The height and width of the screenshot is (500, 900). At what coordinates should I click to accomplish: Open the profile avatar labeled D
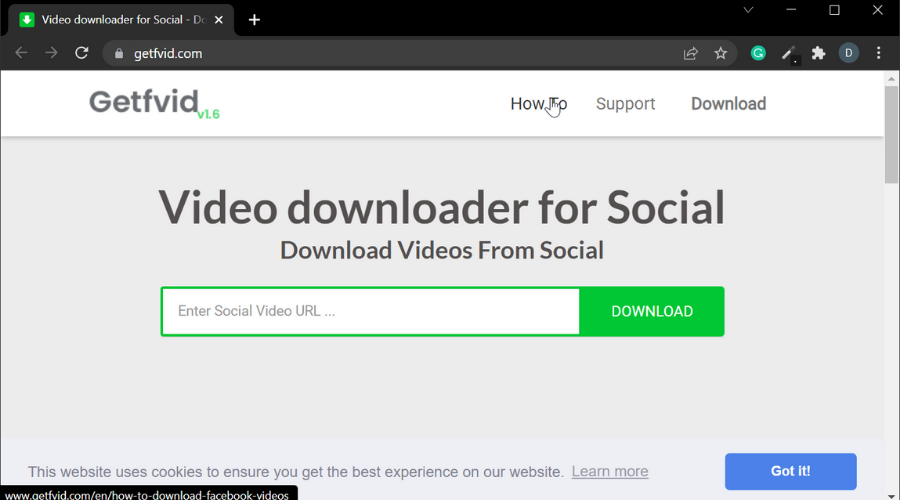(848, 53)
